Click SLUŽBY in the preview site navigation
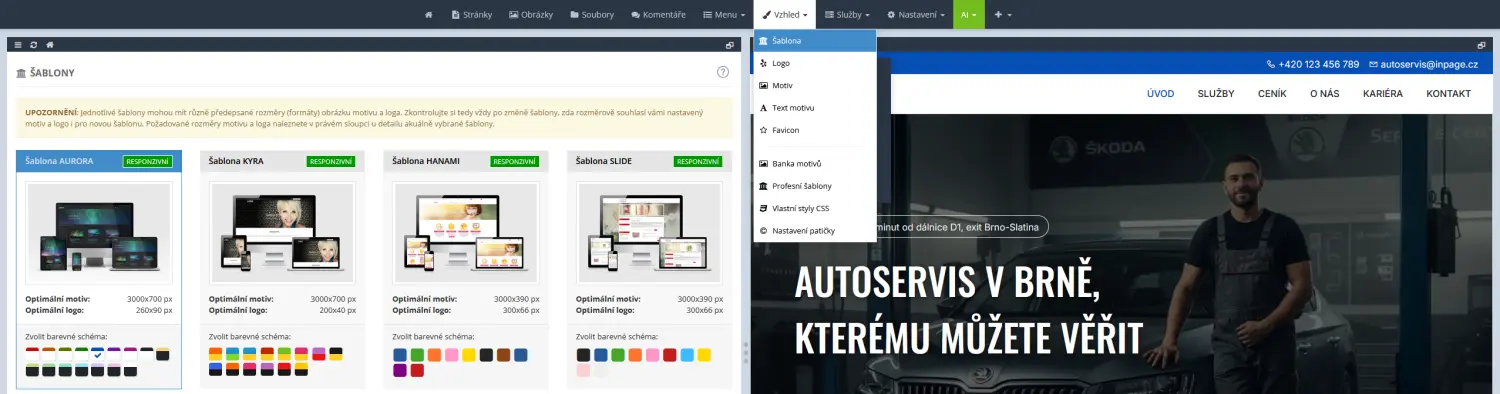This screenshot has height=394, width=1500. pyautogui.click(x=1216, y=94)
